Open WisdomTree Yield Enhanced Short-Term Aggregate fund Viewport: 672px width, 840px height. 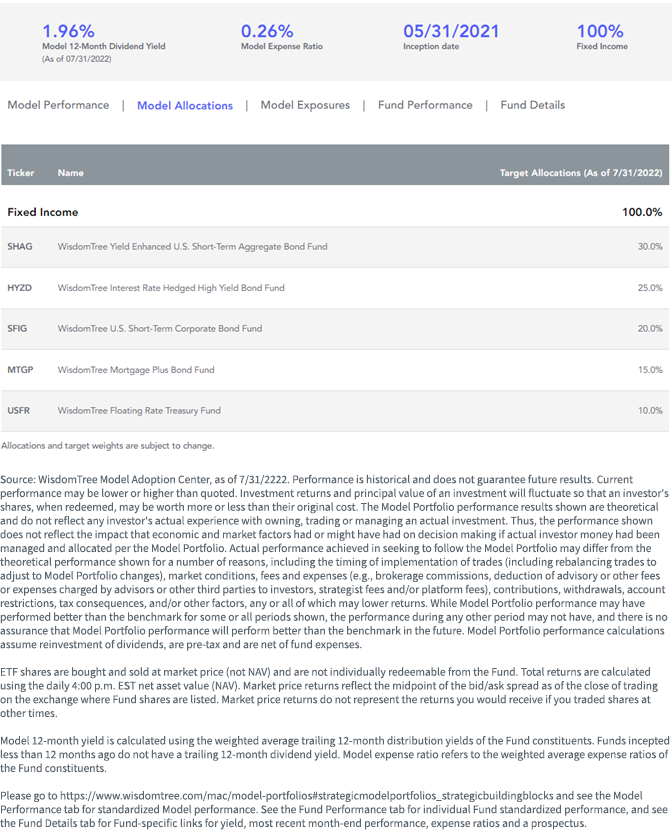[192, 246]
